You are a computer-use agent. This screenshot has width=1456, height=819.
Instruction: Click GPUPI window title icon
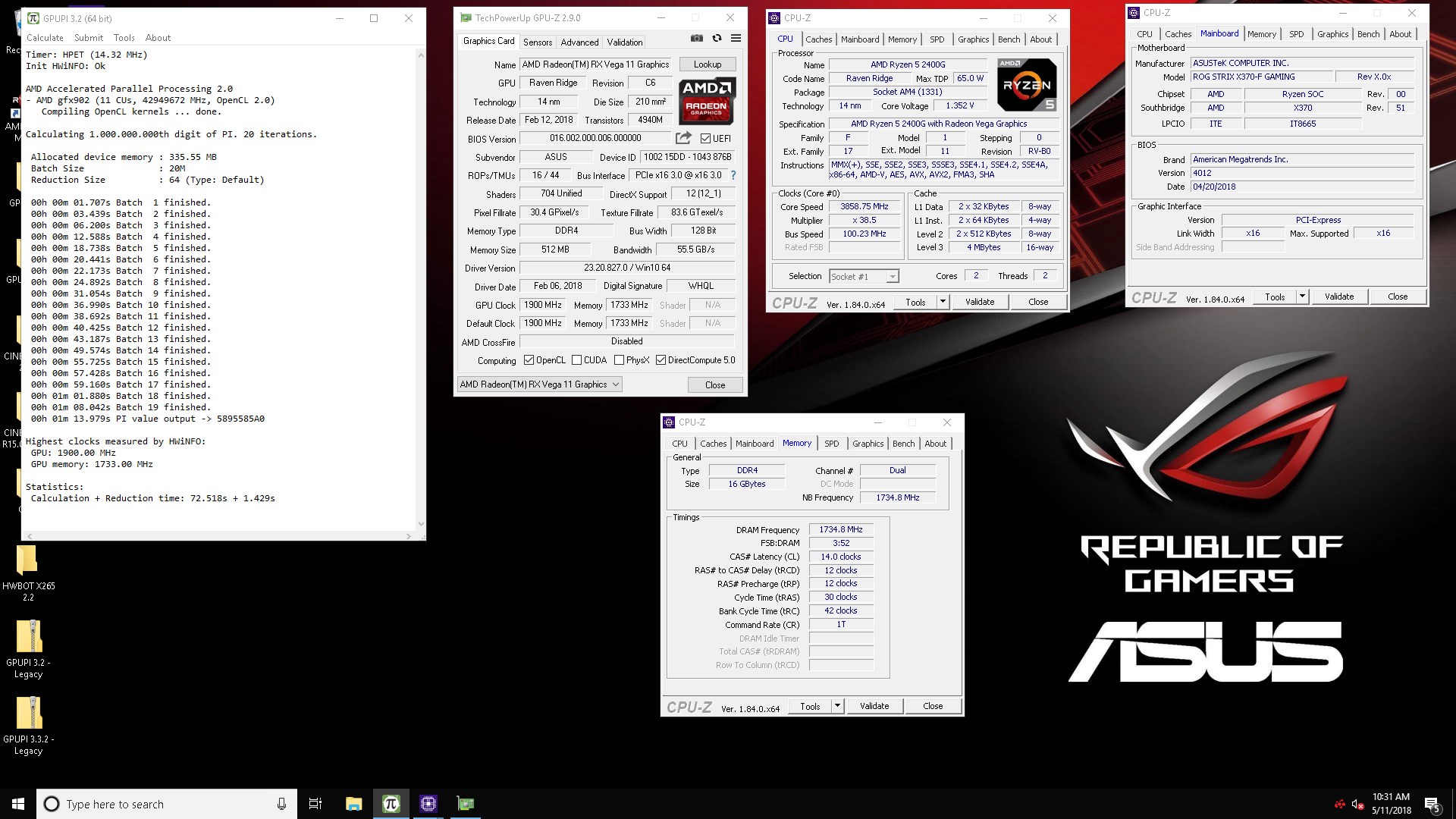(33, 18)
